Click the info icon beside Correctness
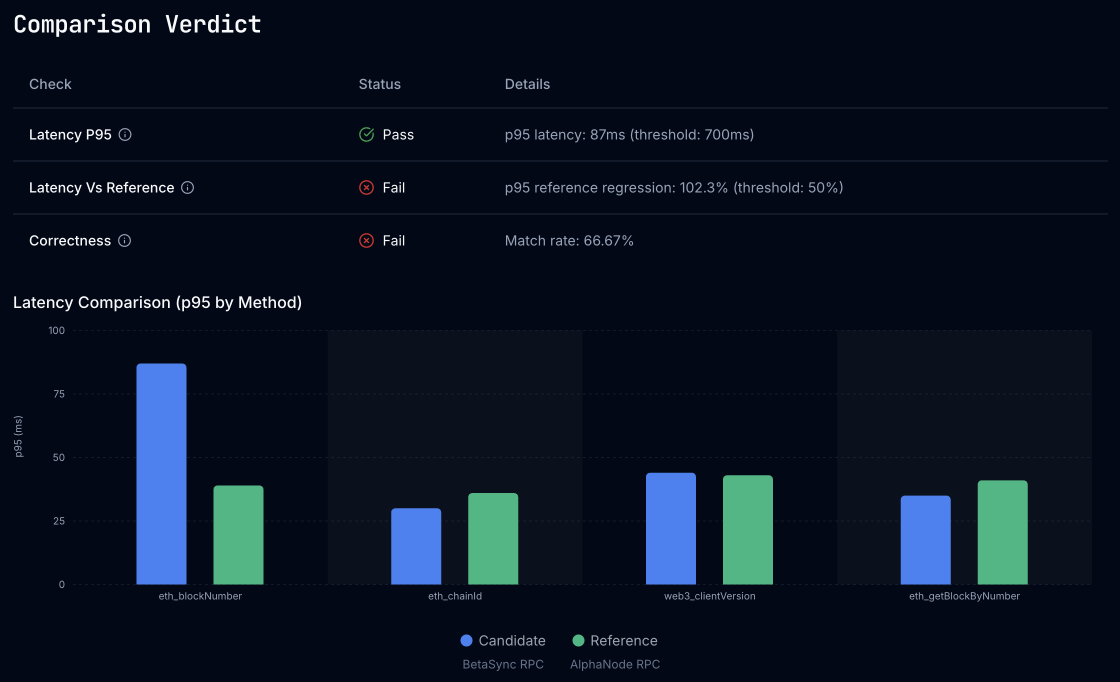Image resolution: width=1120 pixels, height=682 pixels. pyautogui.click(x=124, y=241)
